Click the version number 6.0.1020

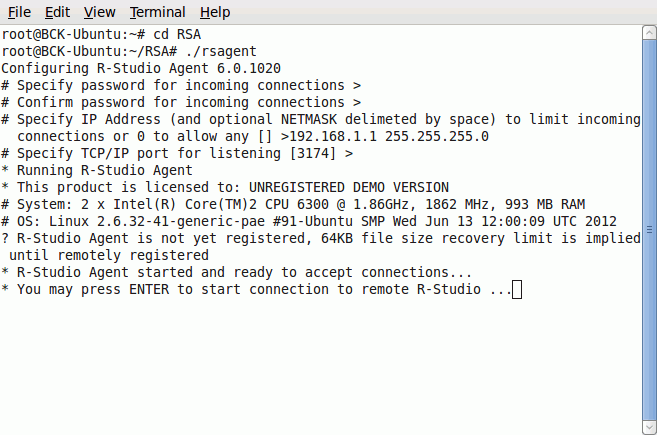point(249,68)
